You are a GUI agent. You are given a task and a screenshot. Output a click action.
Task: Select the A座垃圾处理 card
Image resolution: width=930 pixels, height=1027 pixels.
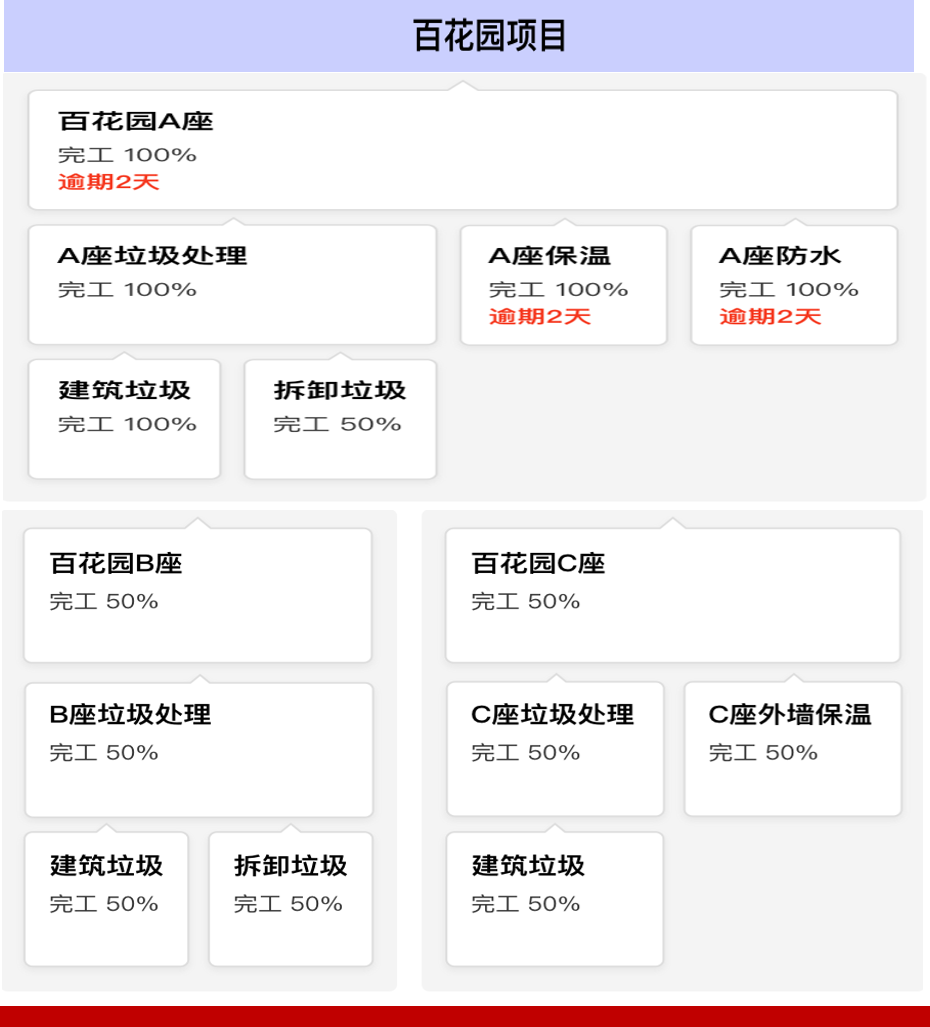tap(232, 285)
